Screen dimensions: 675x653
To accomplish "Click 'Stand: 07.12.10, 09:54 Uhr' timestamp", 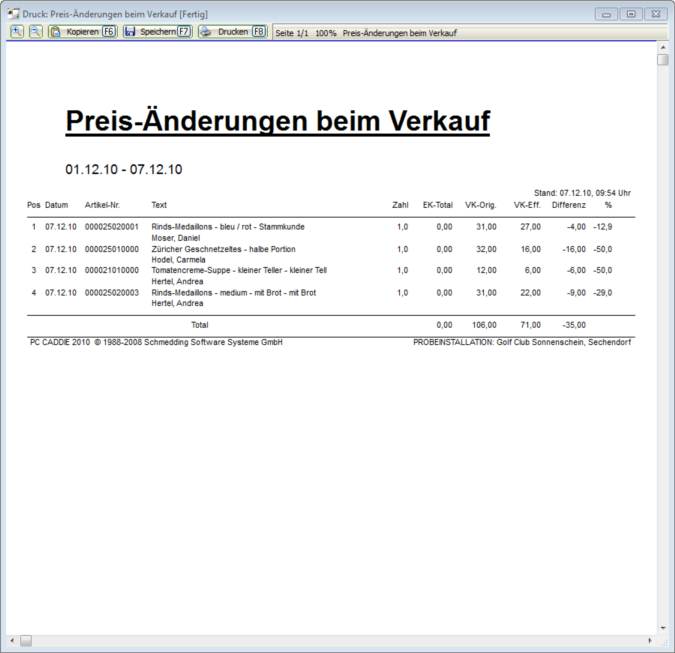I will (x=582, y=193).
